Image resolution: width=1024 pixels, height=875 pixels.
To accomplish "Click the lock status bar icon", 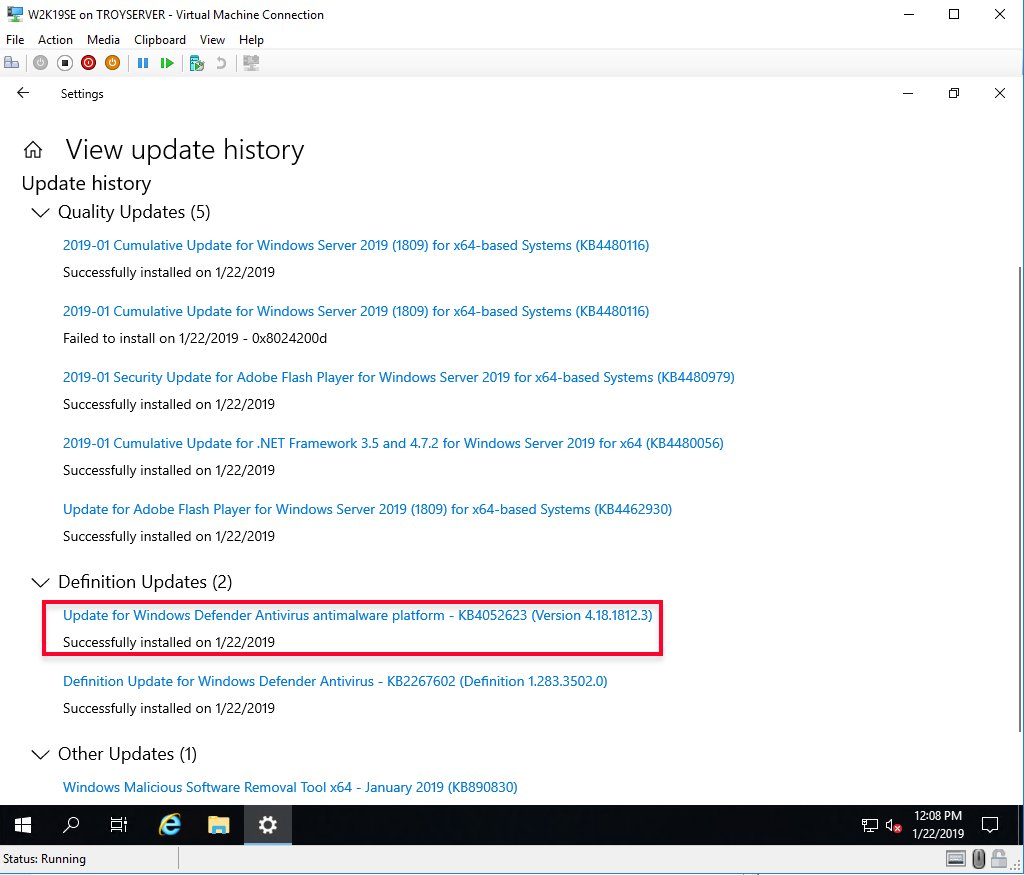I will (x=999, y=858).
